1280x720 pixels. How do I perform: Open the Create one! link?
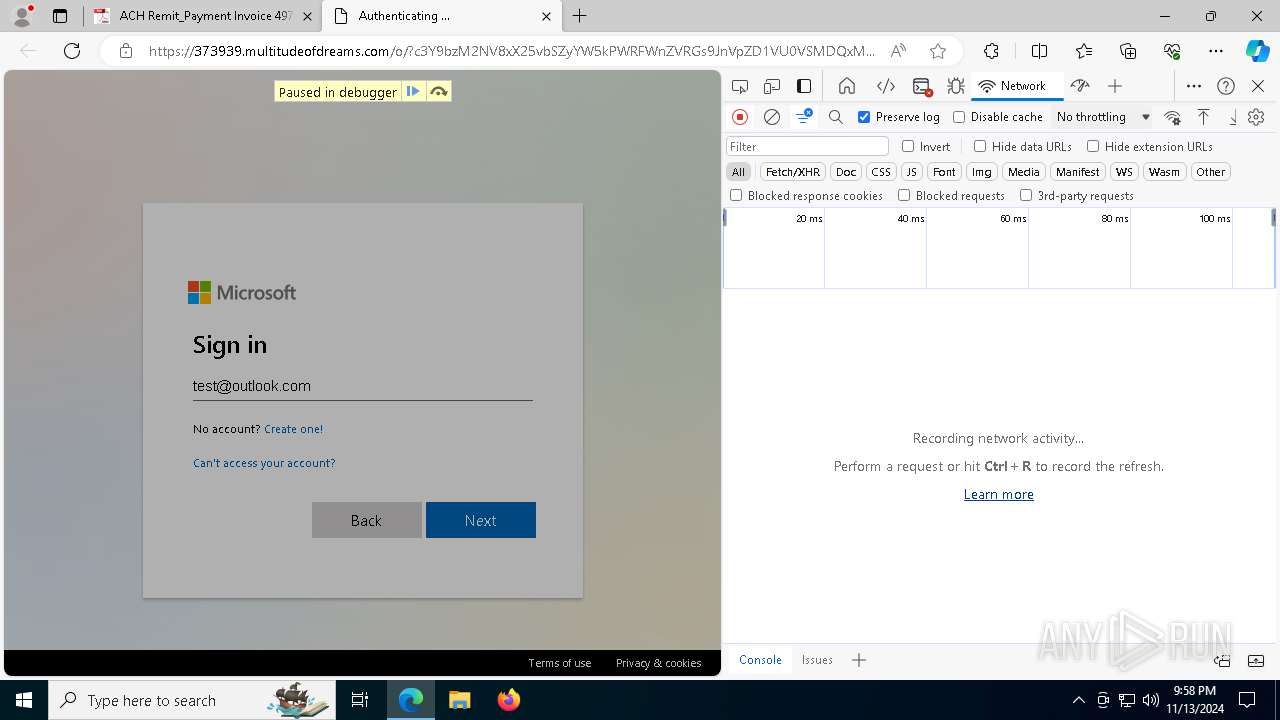pyautogui.click(x=293, y=429)
